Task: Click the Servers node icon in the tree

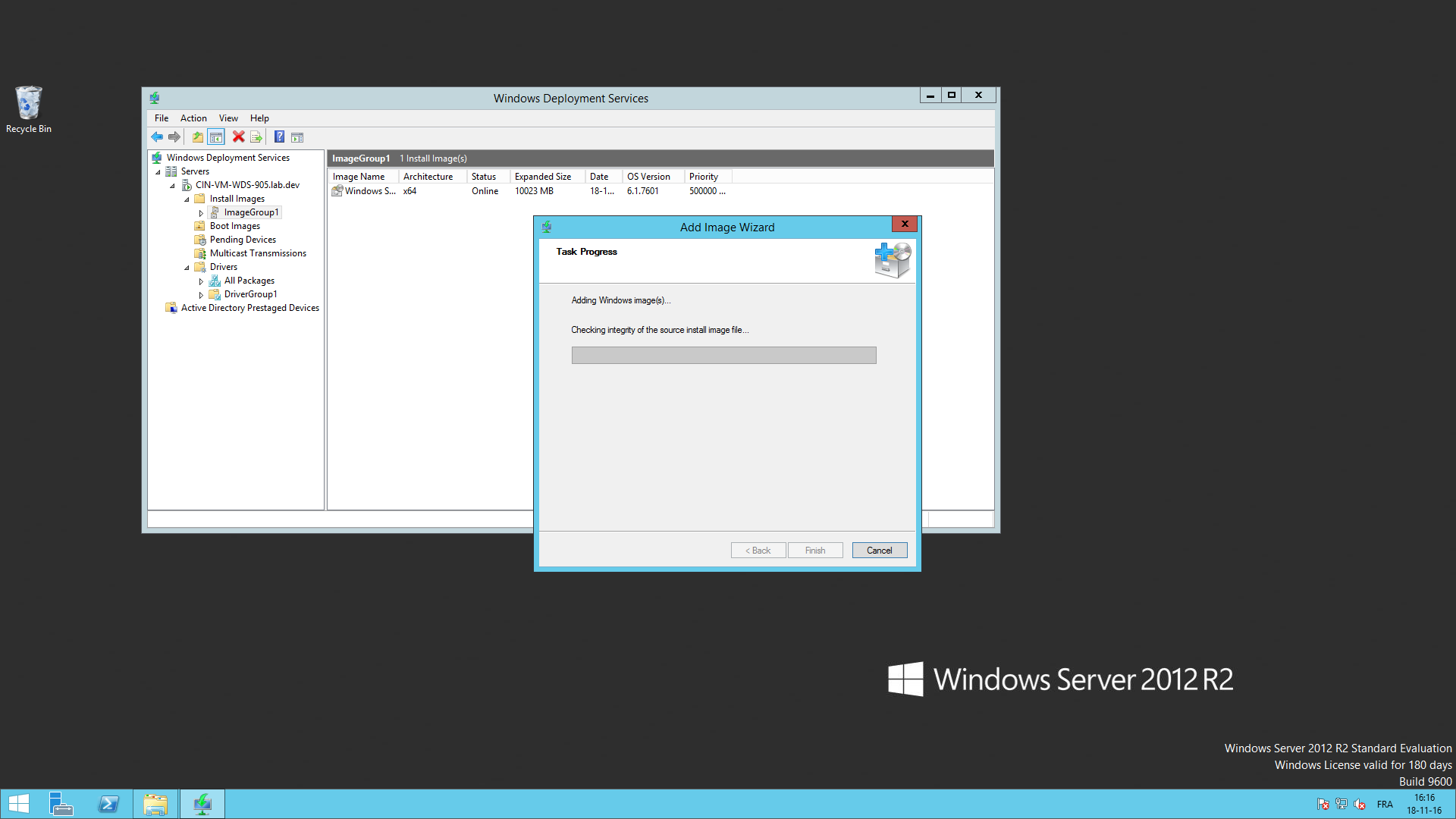Action: click(x=171, y=171)
